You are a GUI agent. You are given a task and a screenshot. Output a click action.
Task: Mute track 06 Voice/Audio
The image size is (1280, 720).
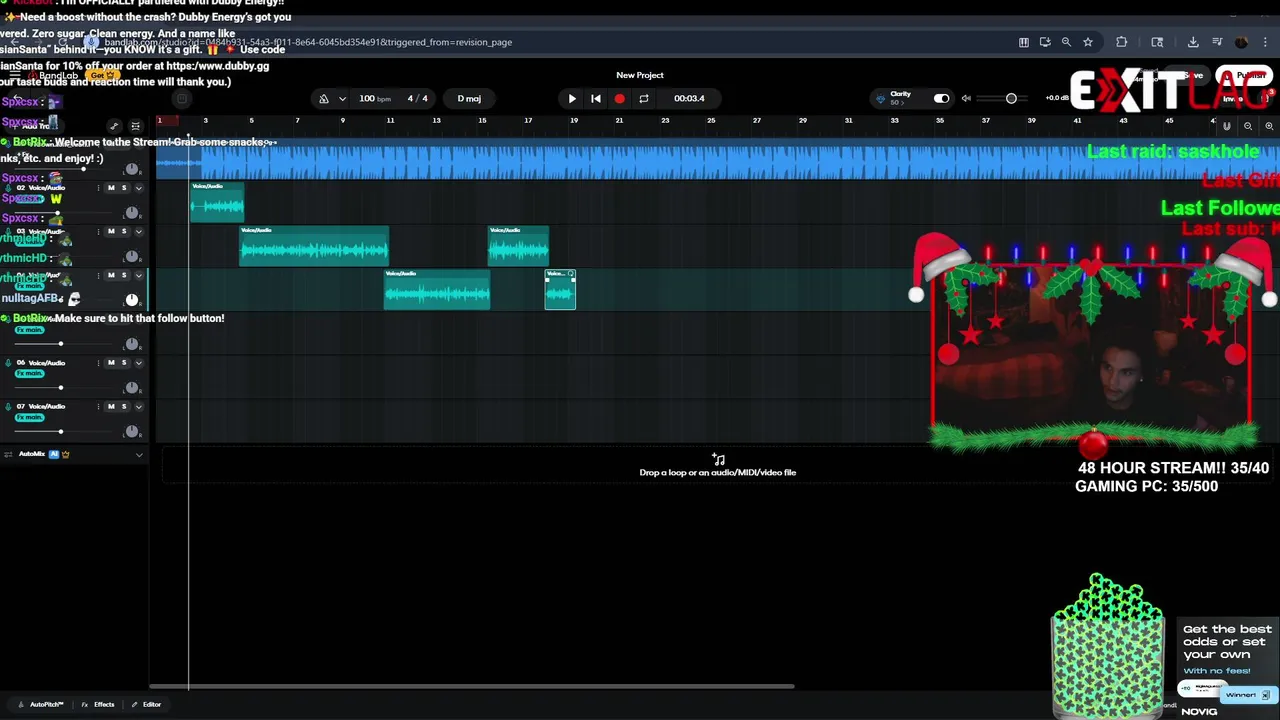tap(111, 362)
